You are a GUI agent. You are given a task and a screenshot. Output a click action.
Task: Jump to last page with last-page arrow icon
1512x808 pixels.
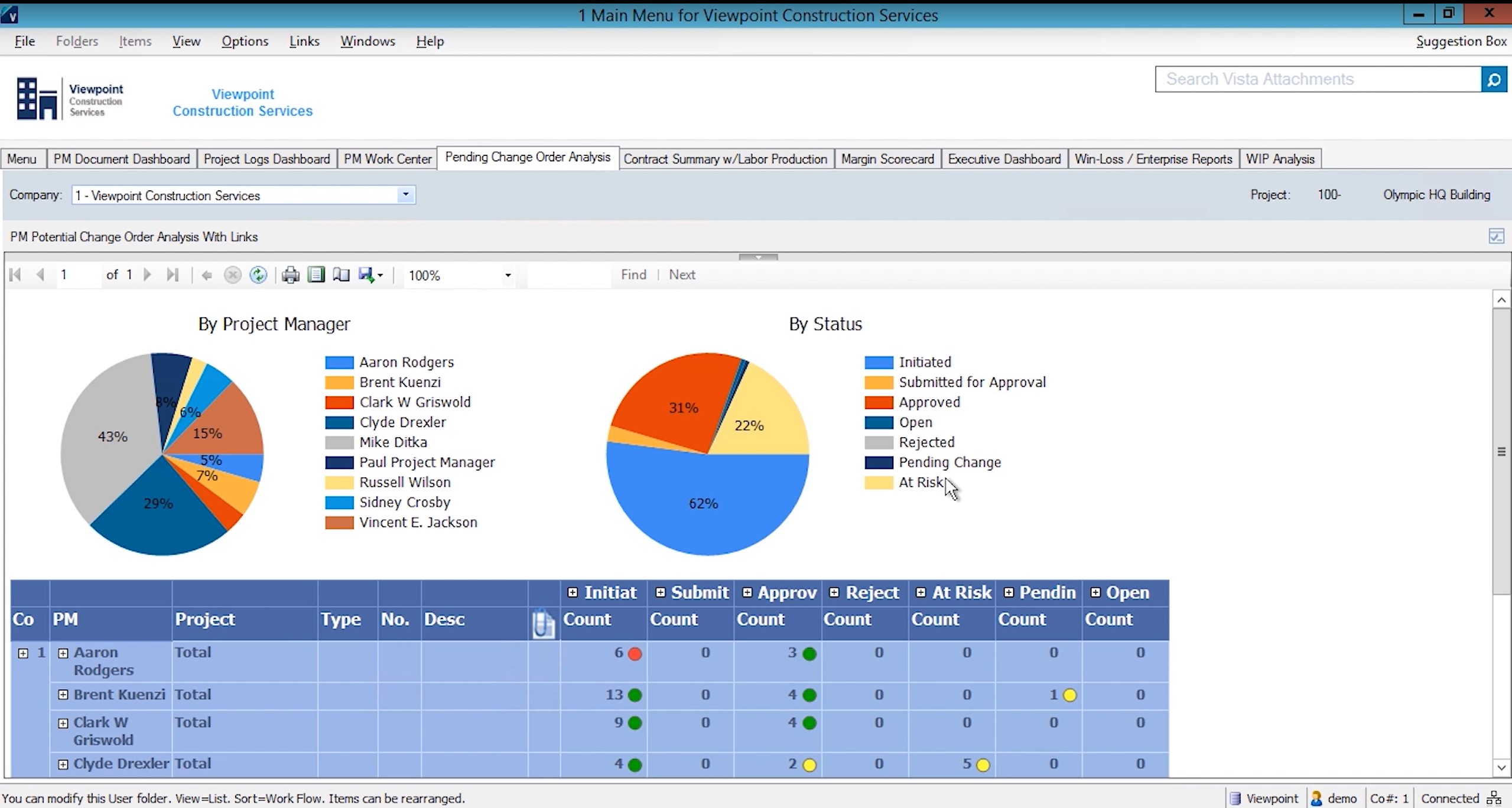tap(173, 275)
